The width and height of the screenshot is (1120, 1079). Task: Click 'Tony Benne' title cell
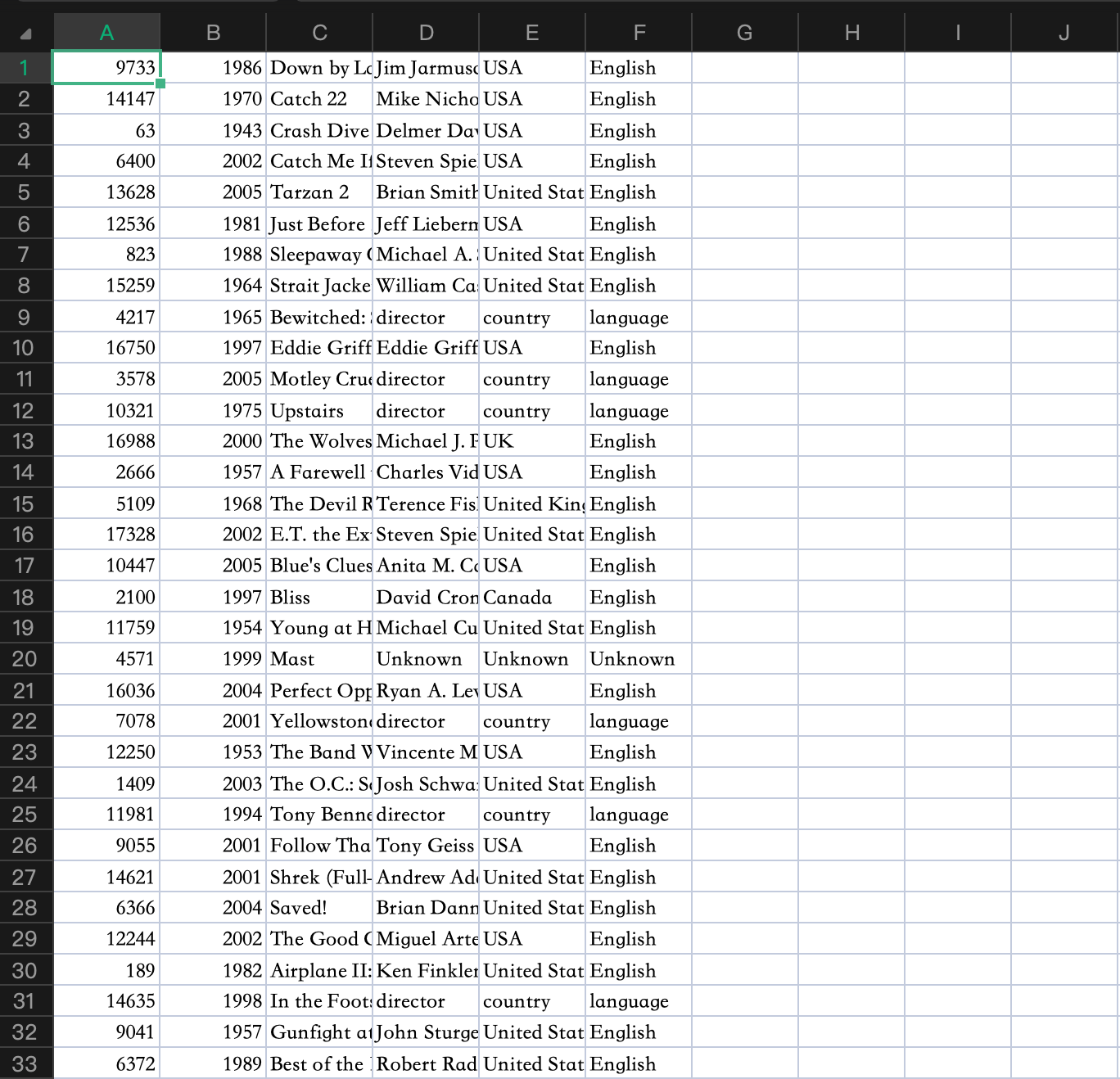319,815
